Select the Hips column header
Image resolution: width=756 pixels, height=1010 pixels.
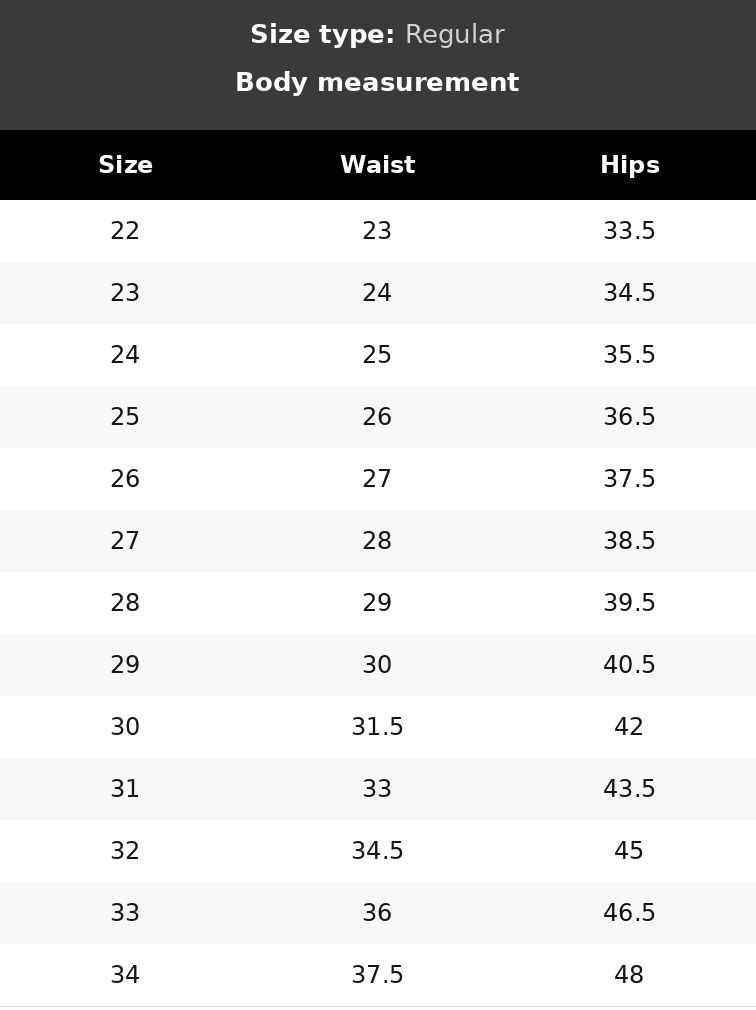[x=630, y=165]
